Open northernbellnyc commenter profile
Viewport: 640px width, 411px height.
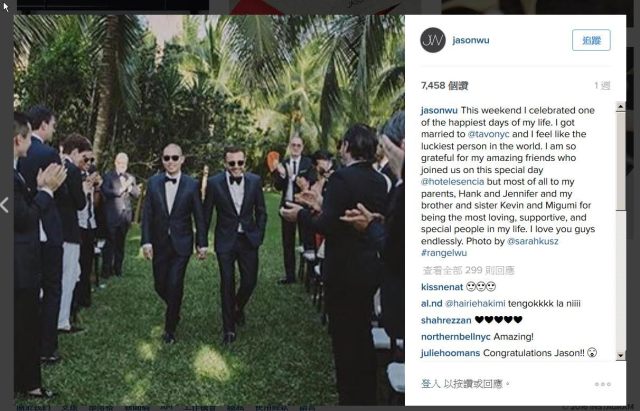[x=456, y=337]
